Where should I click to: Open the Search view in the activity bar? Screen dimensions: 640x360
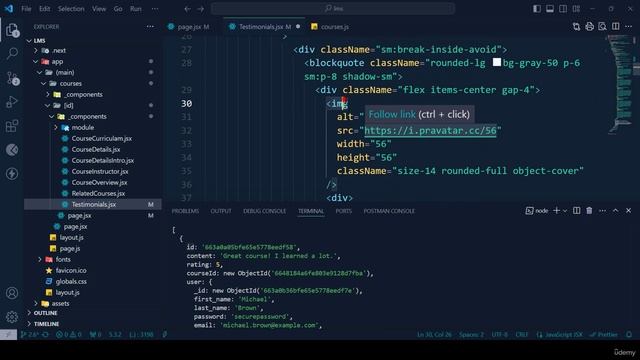[12, 53]
